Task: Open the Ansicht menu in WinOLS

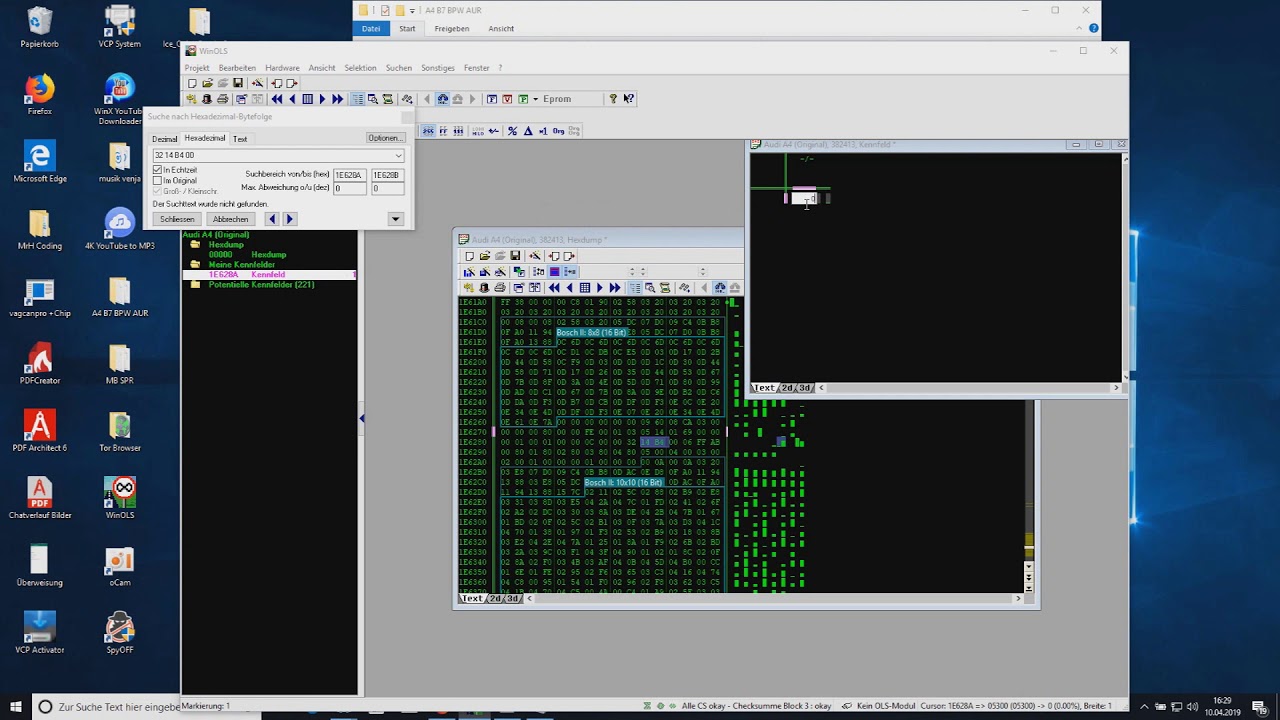Action: pos(322,68)
